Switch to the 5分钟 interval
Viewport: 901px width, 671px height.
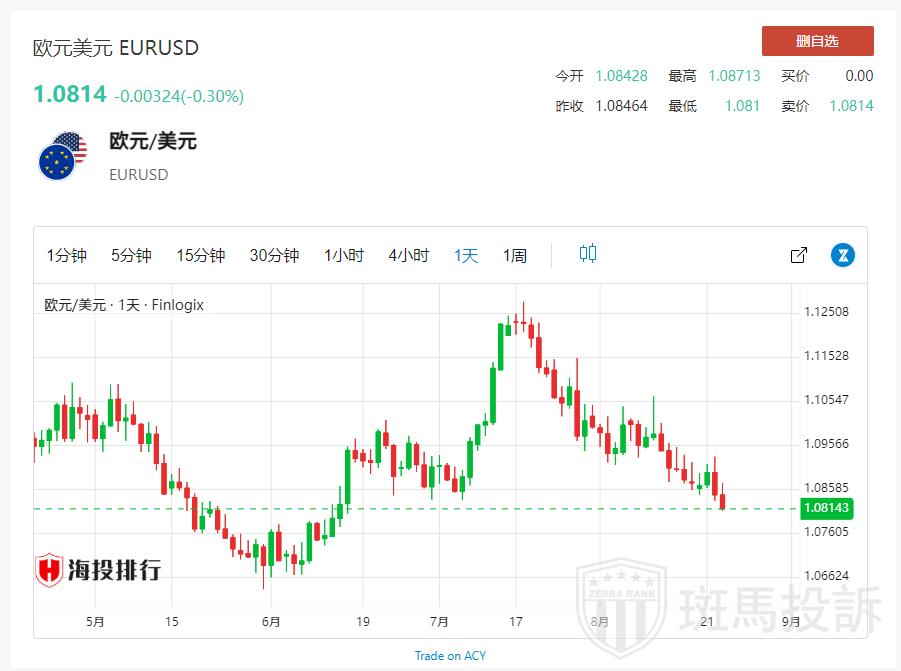click(131, 256)
